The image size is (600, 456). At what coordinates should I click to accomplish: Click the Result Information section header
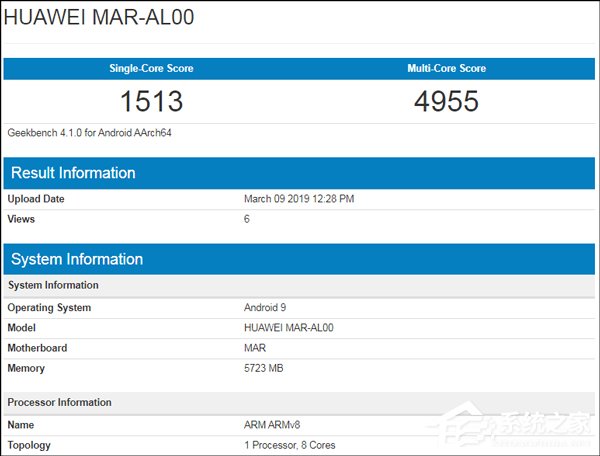[x=73, y=173]
